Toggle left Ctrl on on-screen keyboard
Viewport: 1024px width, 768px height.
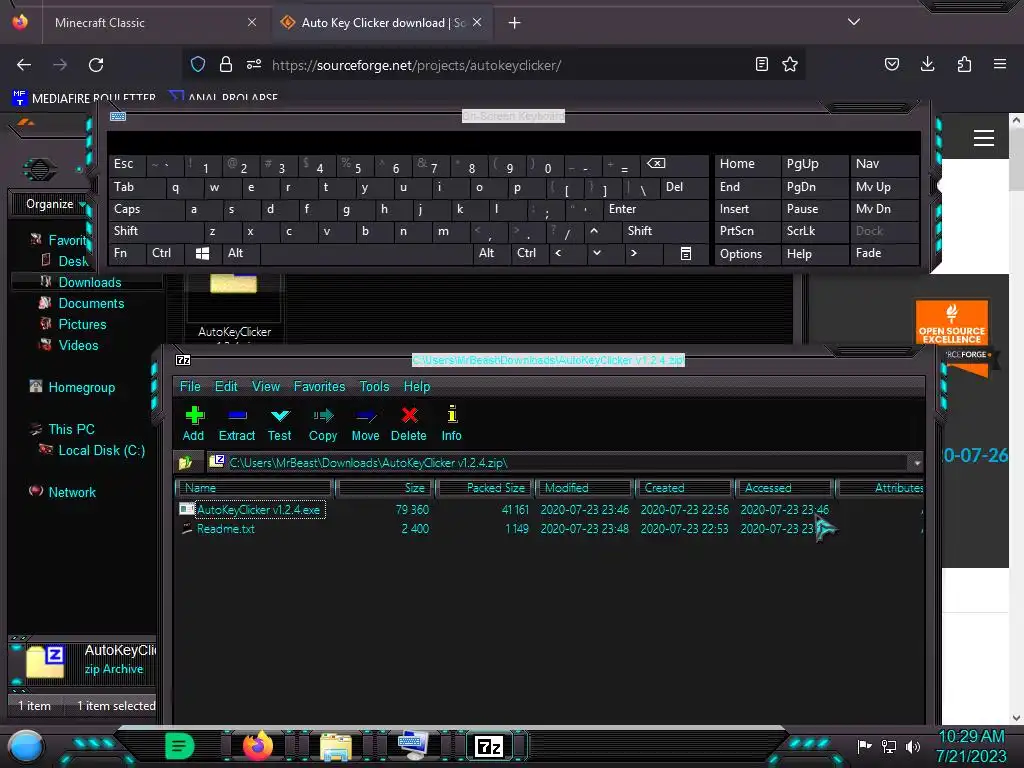click(165, 253)
